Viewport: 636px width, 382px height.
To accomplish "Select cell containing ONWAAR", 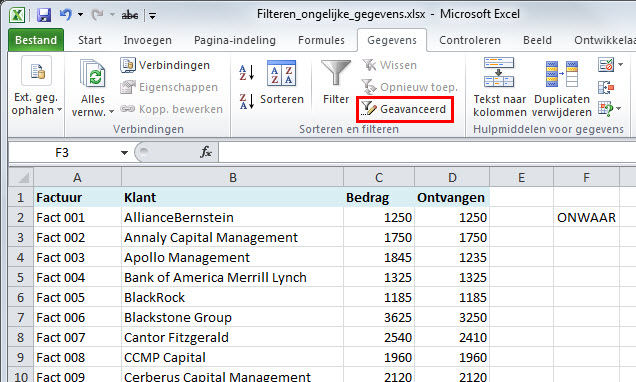I will point(587,217).
